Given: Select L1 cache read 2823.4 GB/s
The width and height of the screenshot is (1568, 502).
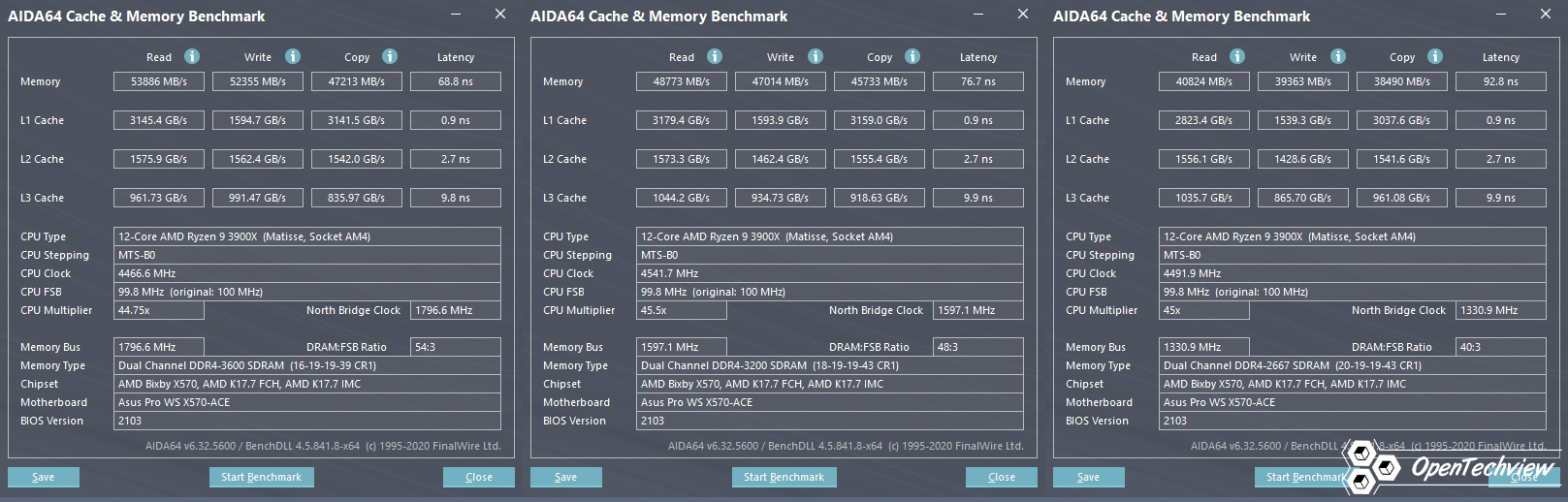Looking at the screenshot, I should (x=1204, y=120).
